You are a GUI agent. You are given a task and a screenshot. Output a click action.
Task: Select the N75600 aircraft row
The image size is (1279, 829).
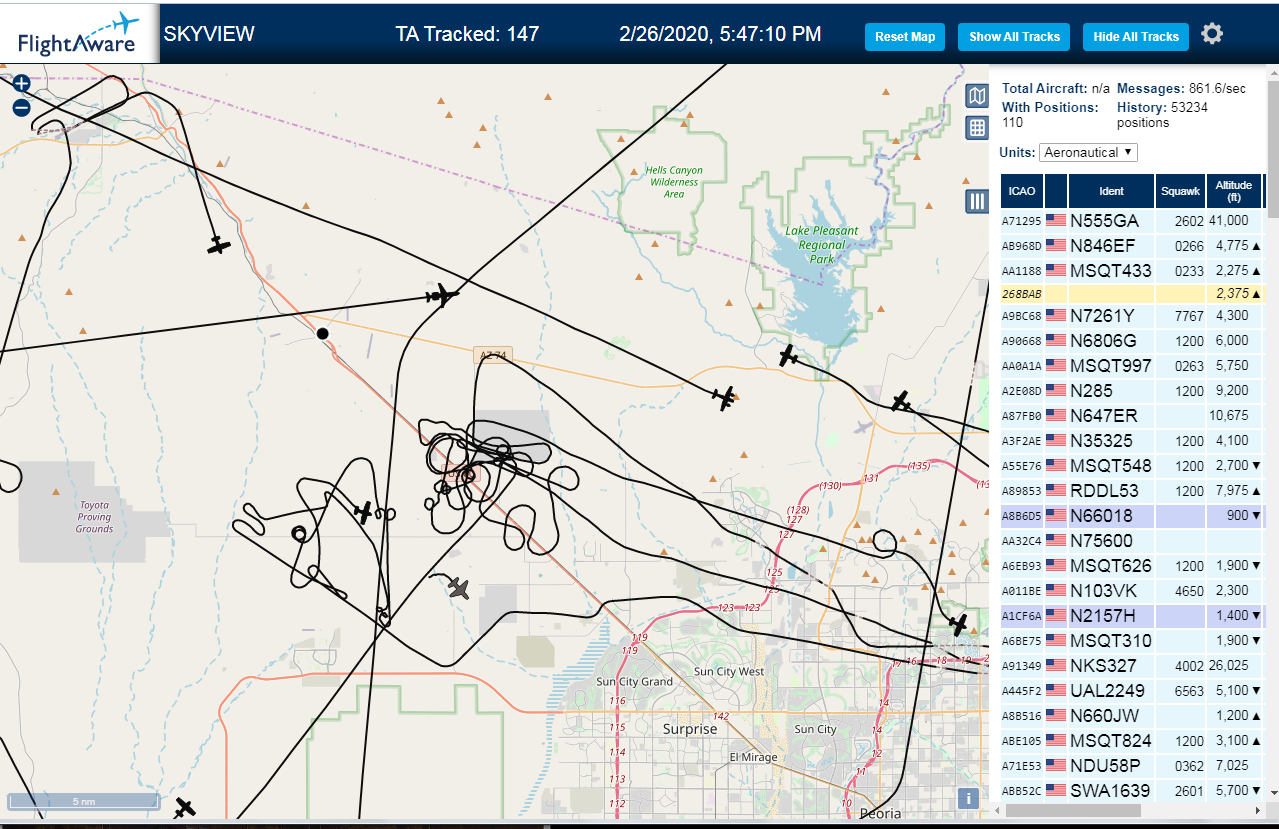pyautogui.click(x=1132, y=540)
